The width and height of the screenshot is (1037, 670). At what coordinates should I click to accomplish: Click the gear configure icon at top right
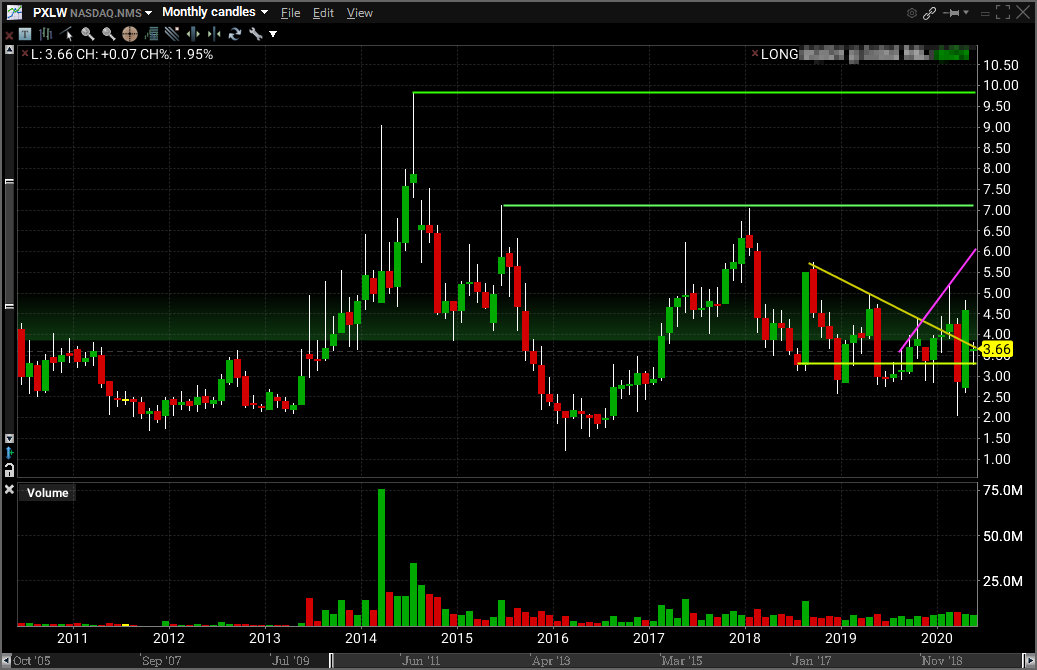(911, 13)
